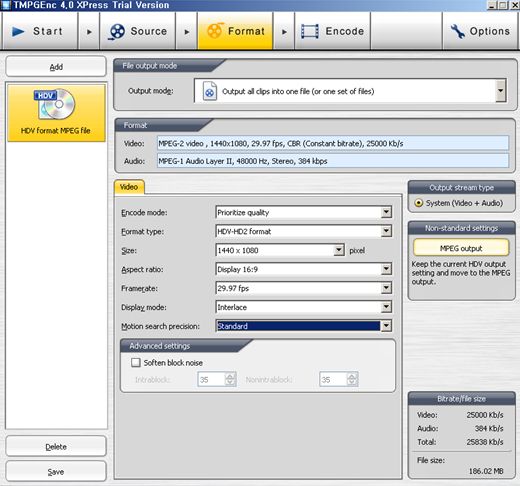520x486 pixels.
Task: Click the HDV disc icon in list
Action: 56,104
